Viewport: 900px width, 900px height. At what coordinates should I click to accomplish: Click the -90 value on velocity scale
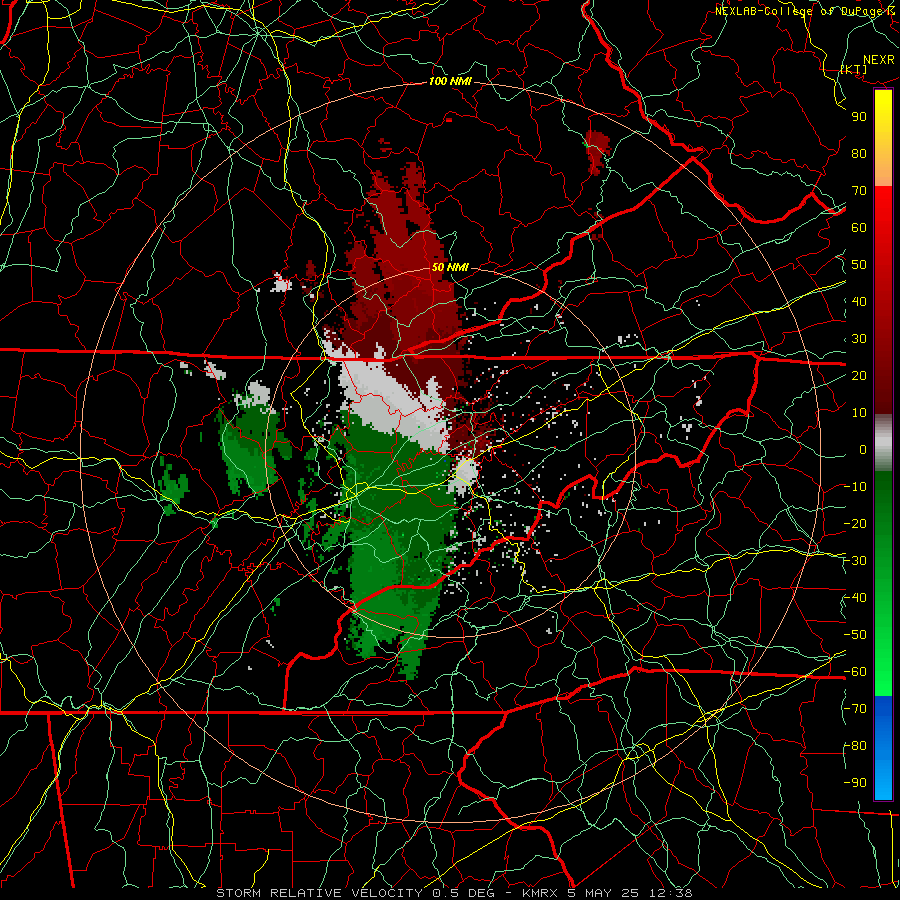coord(855,782)
